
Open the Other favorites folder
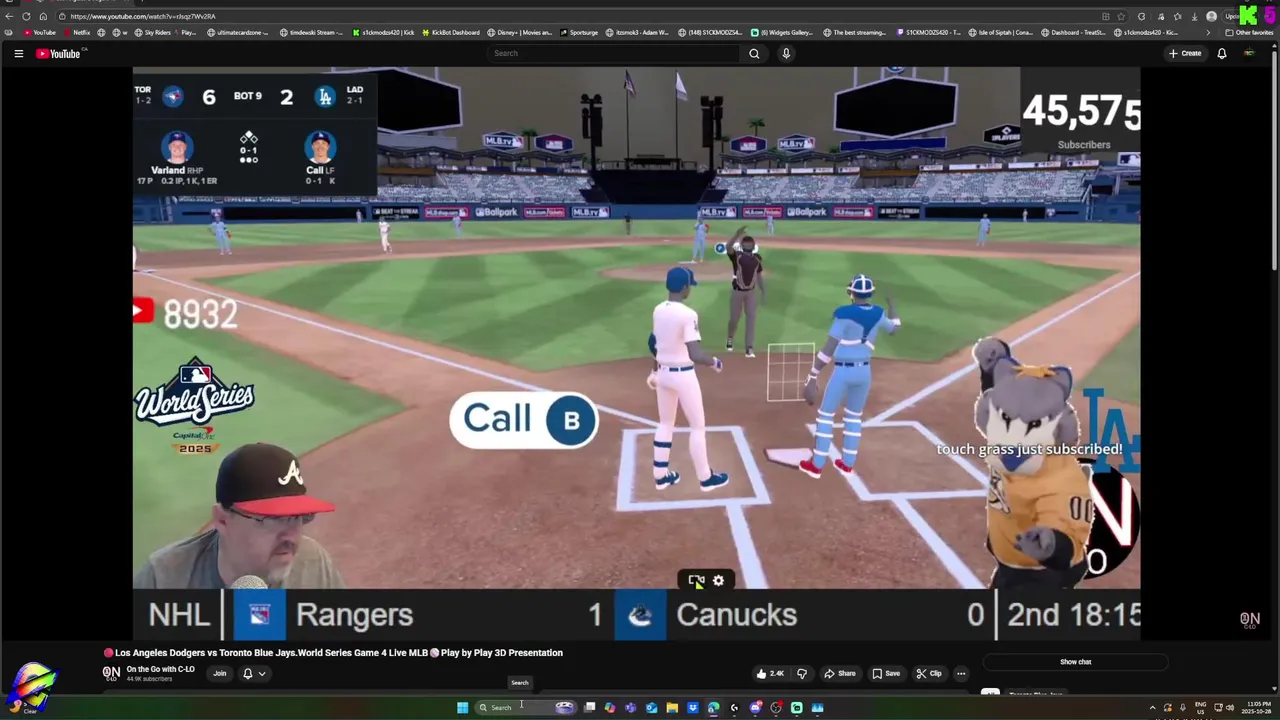(1249, 32)
